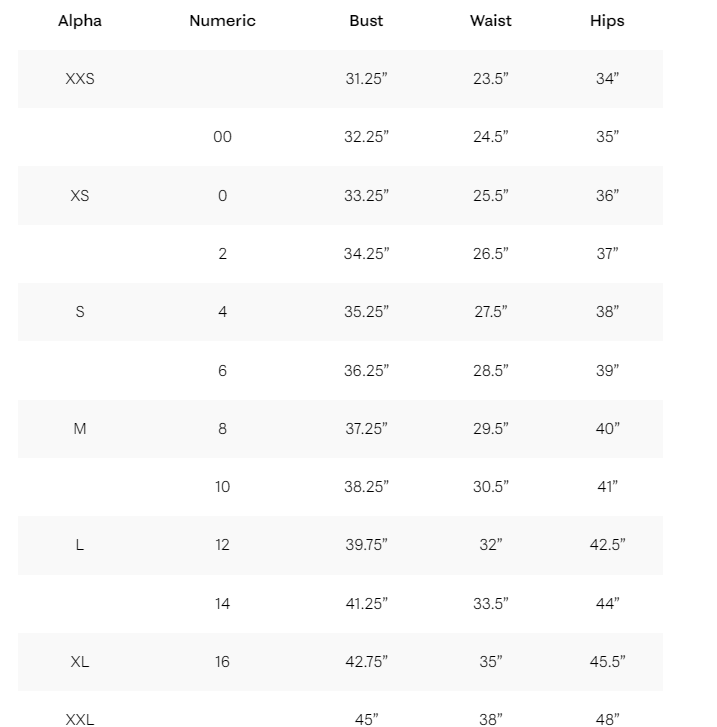
Task: Click the waist measurement 27.5”
Action: tap(491, 312)
